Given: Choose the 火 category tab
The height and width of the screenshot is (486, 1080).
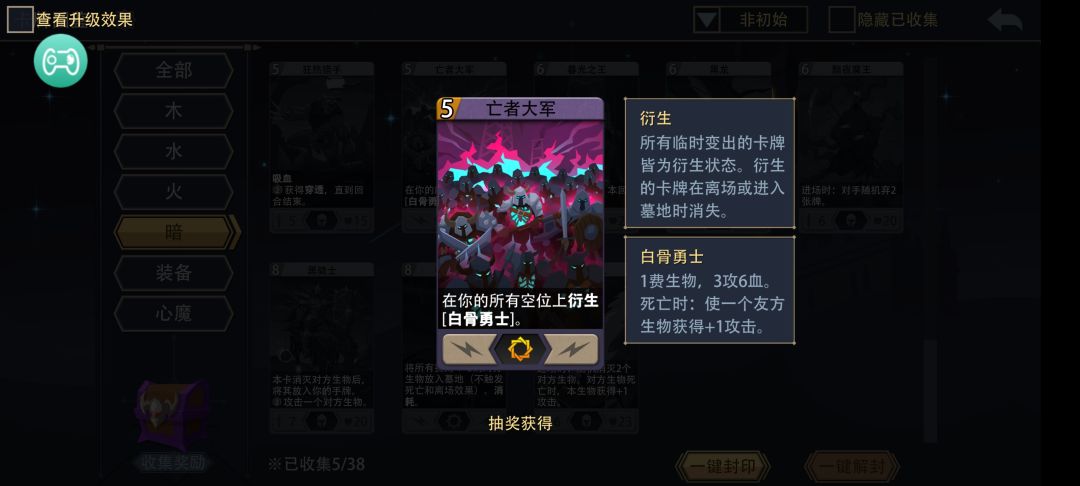Looking at the screenshot, I should coord(174,191).
